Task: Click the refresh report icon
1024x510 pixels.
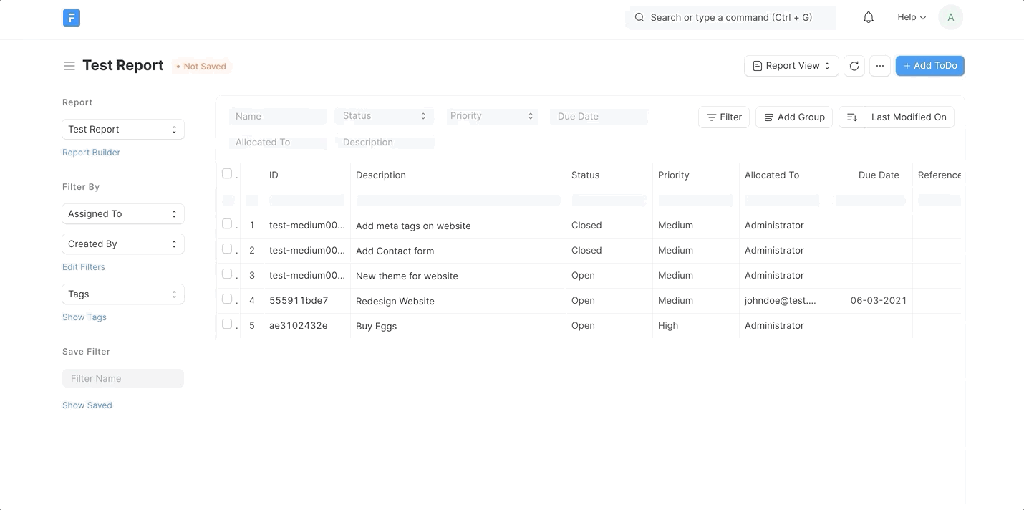Action: (x=854, y=66)
